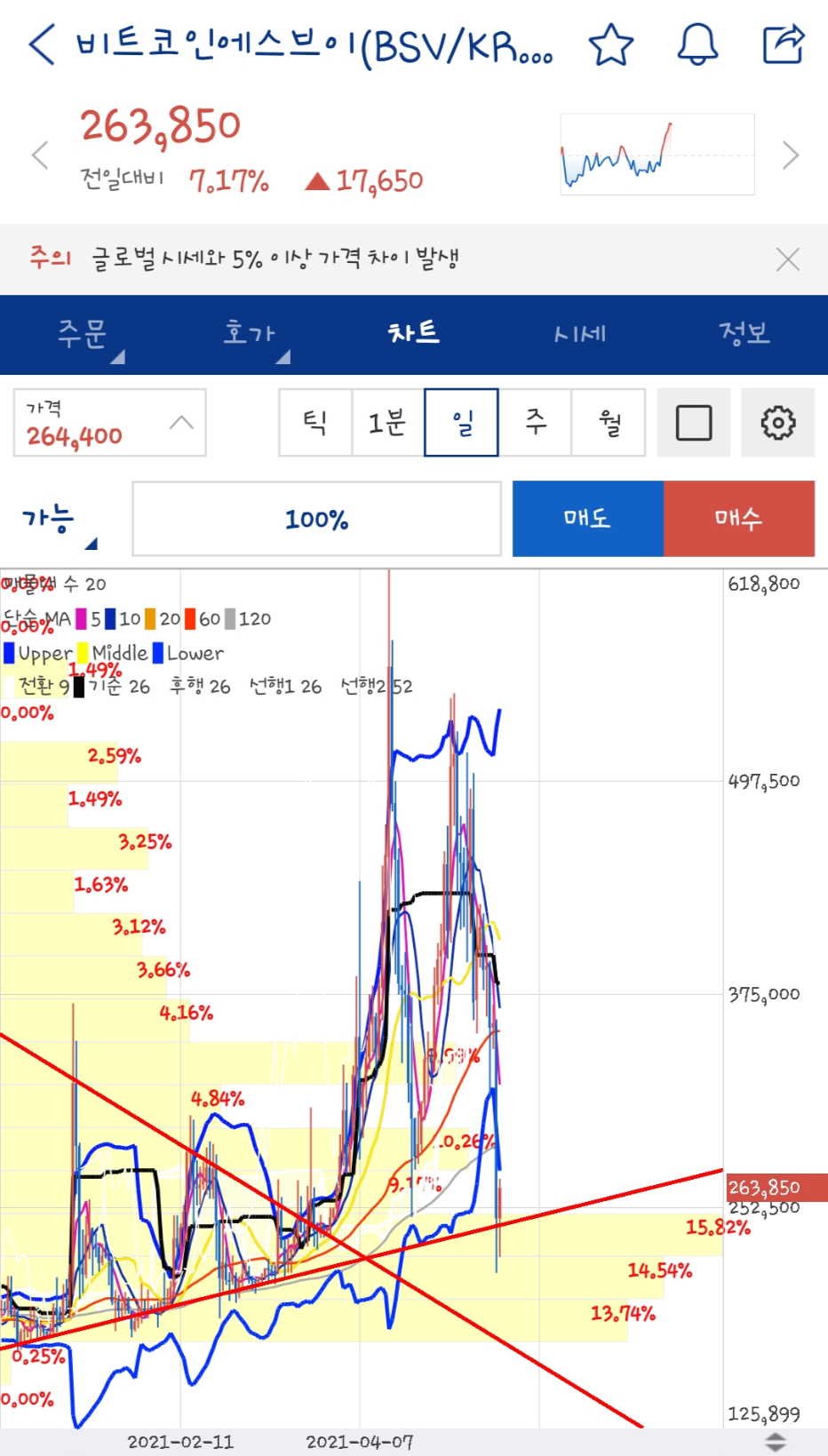This screenshot has height=1456, width=828.
Task: Click the Middle band yellow swatch
Action: pyautogui.click(x=83, y=653)
